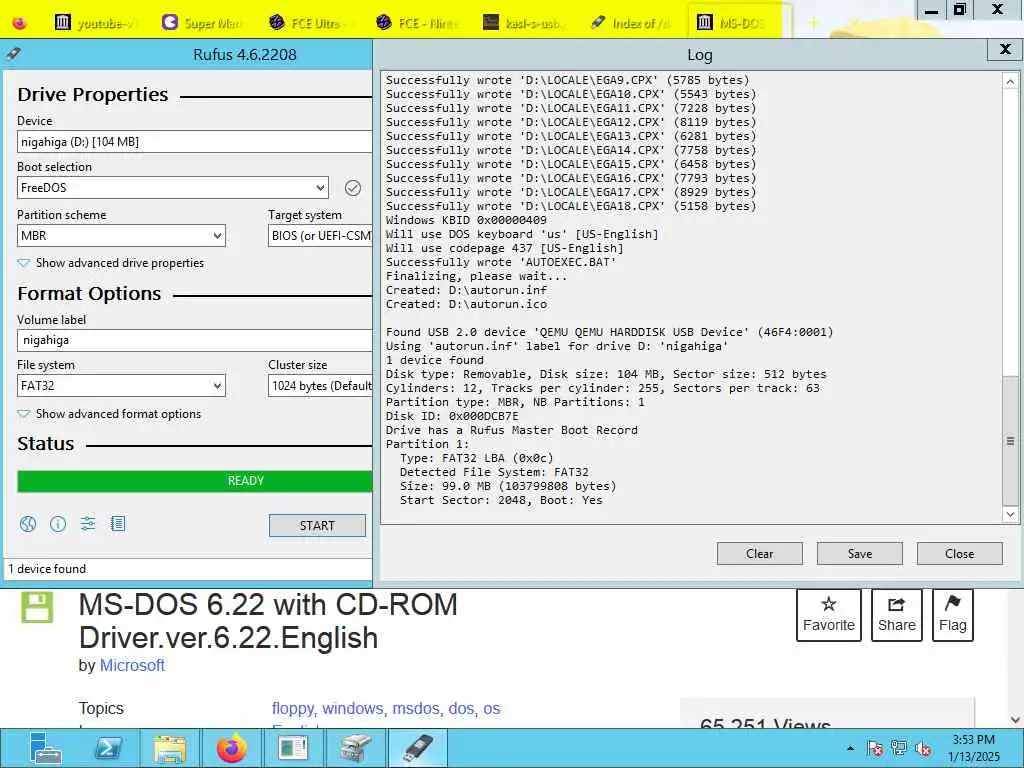Image resolution: width=1024 pixels, height=768 pixels.
Task: Click the Share icon on the archive page
Action: [x=897, y=603]
